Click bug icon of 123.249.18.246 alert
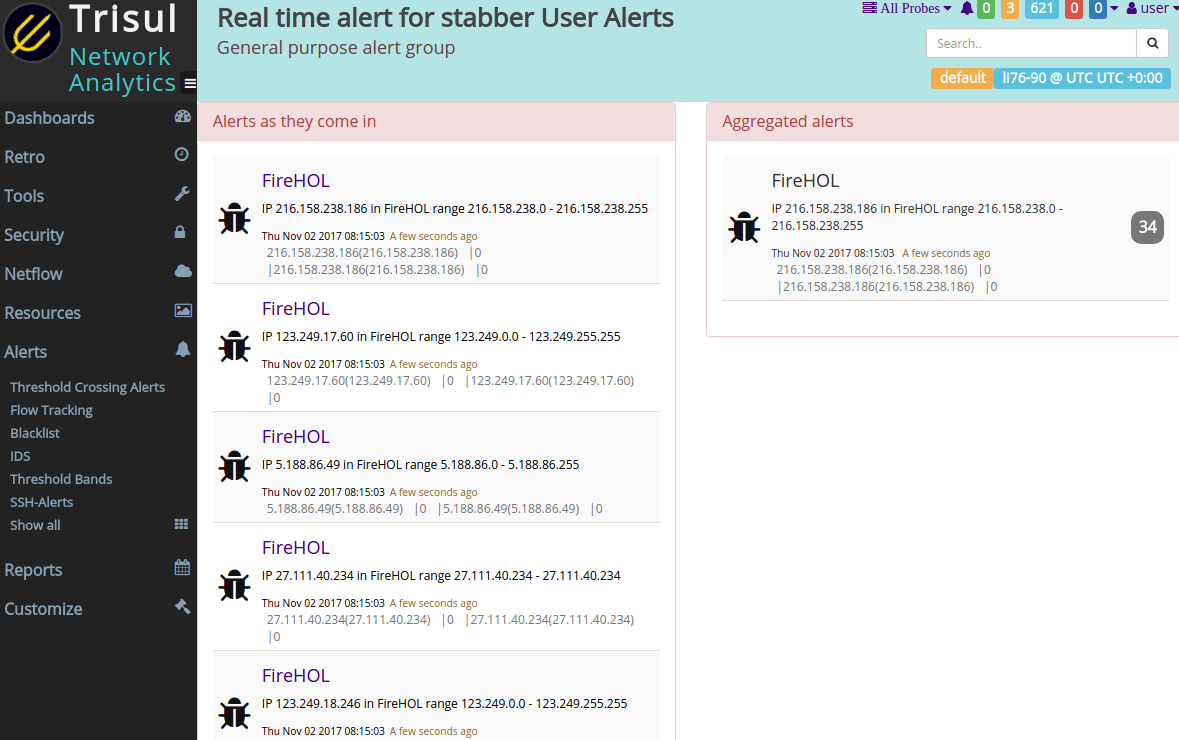This screenshot has height=740, width=1179. coord(235,714)
